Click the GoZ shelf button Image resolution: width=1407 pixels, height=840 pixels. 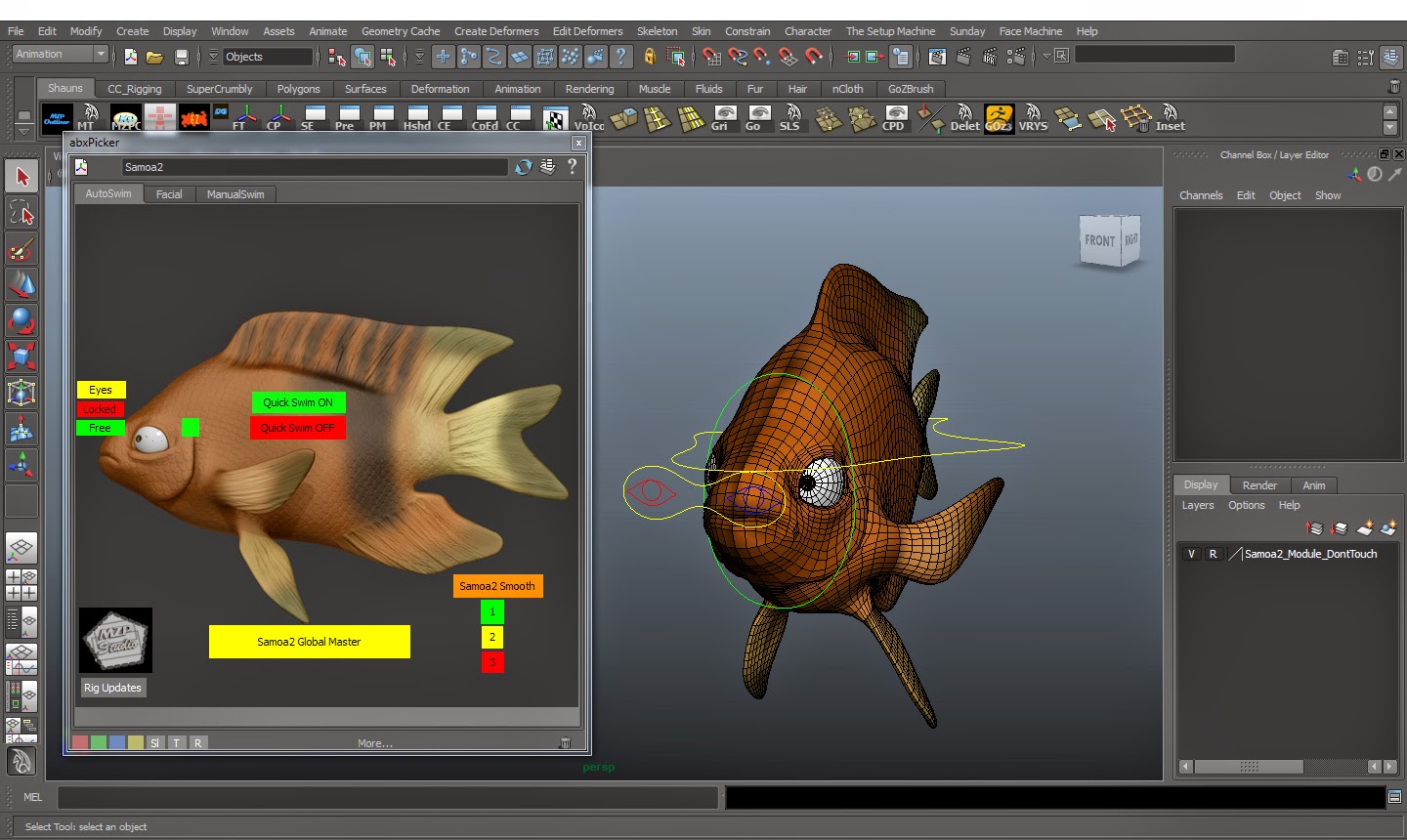tap(999, 118)
